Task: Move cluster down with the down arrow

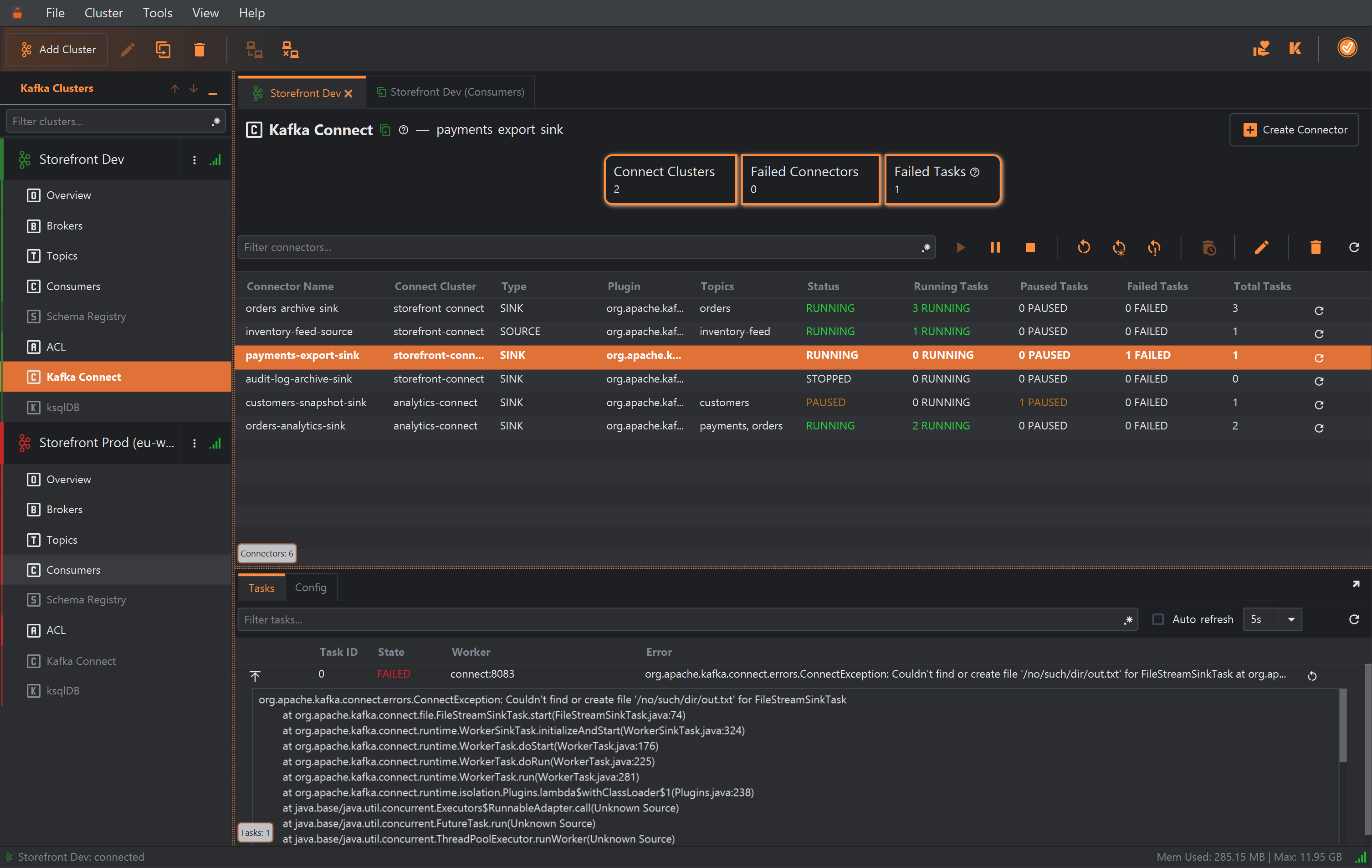Action: (194, 88)
